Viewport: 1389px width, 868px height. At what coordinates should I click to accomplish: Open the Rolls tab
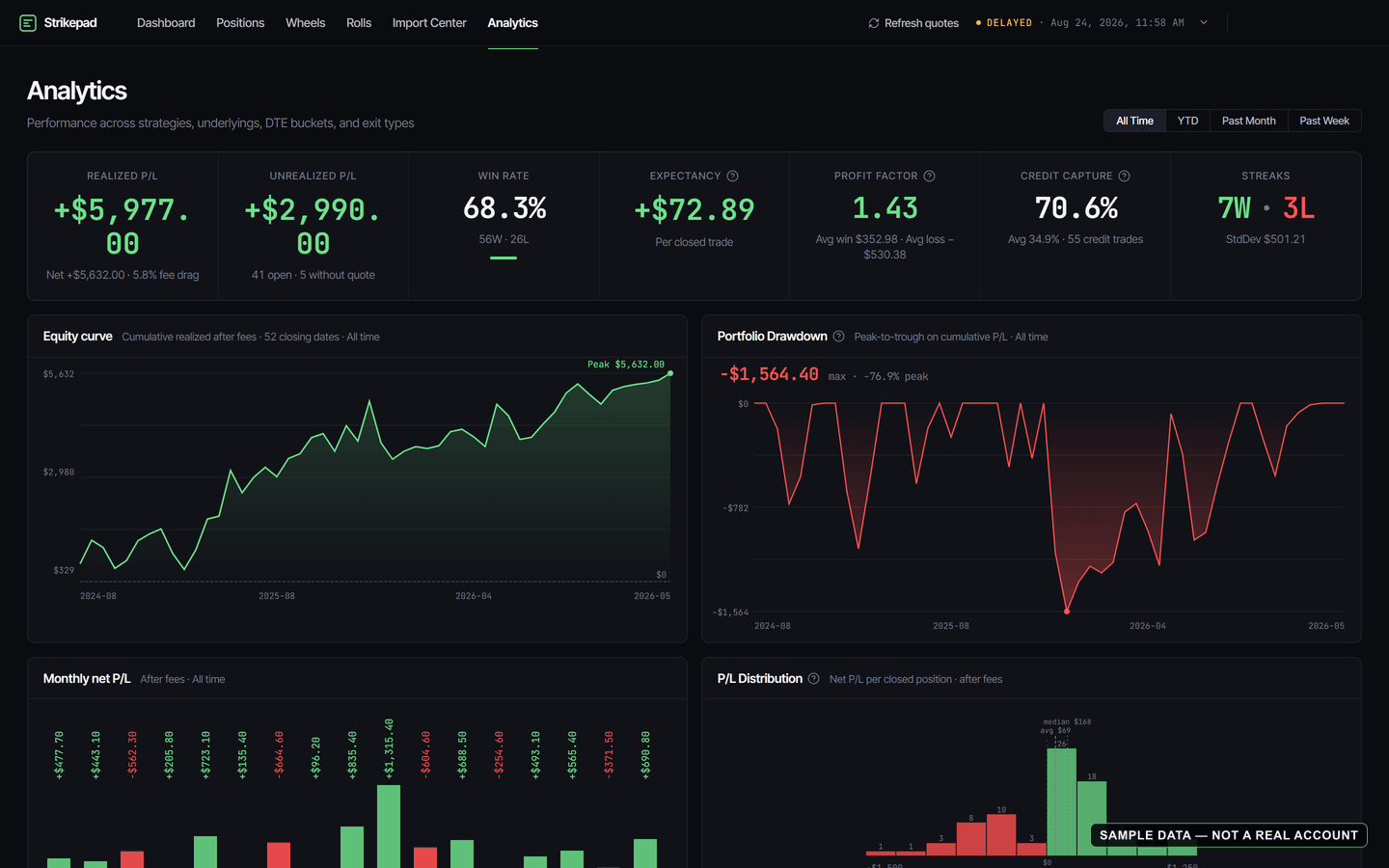pos(359,23)
